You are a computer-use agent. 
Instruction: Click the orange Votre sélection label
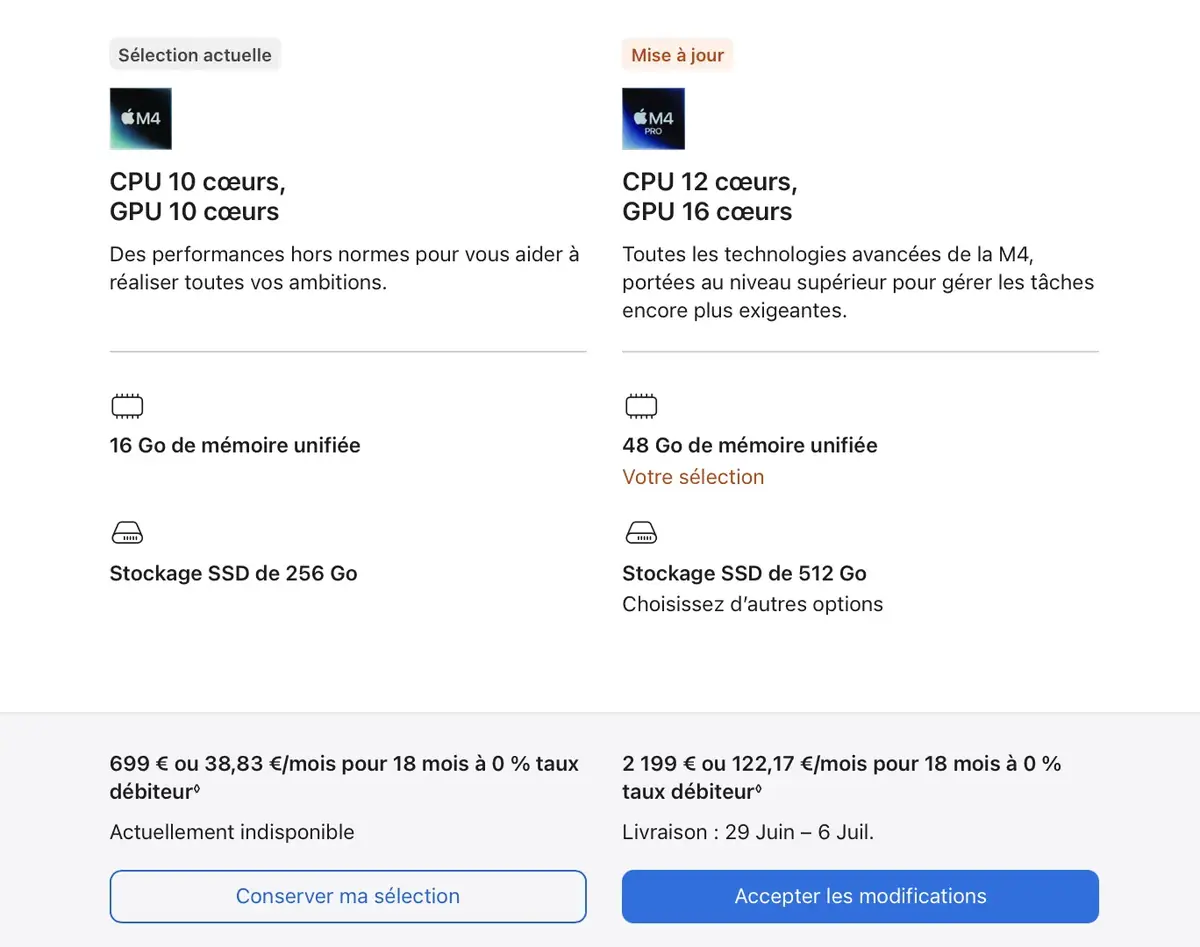click(693, 477)
